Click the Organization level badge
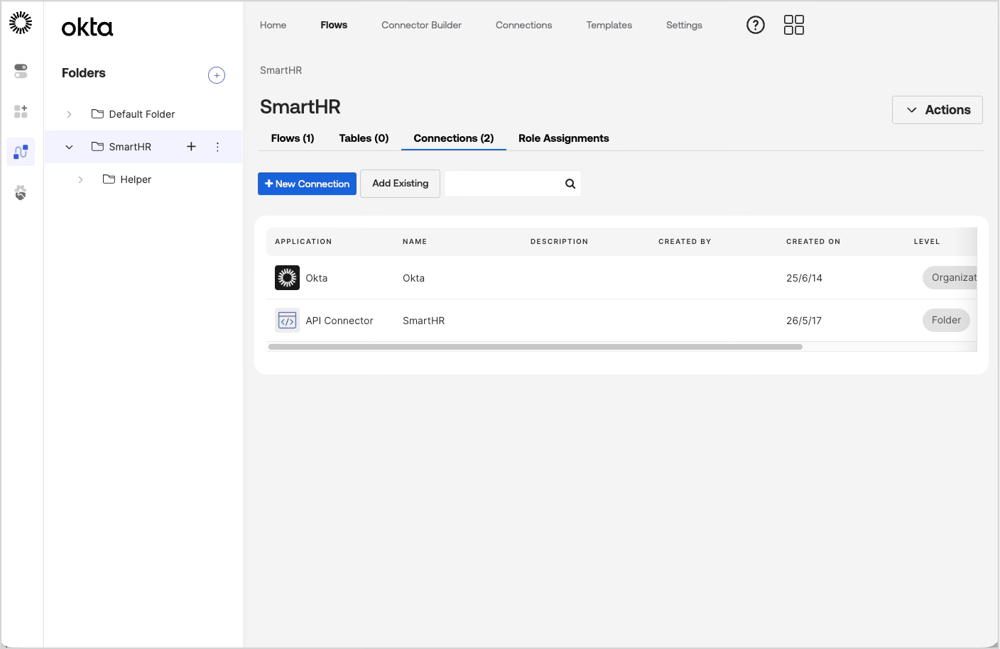The width and height of the screenshot is (1000, 649). tap(950, 277)
